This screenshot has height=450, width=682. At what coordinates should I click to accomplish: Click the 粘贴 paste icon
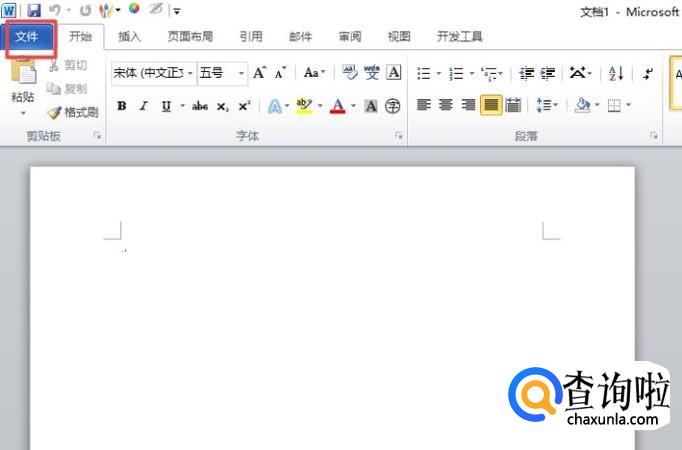(23, 72)
